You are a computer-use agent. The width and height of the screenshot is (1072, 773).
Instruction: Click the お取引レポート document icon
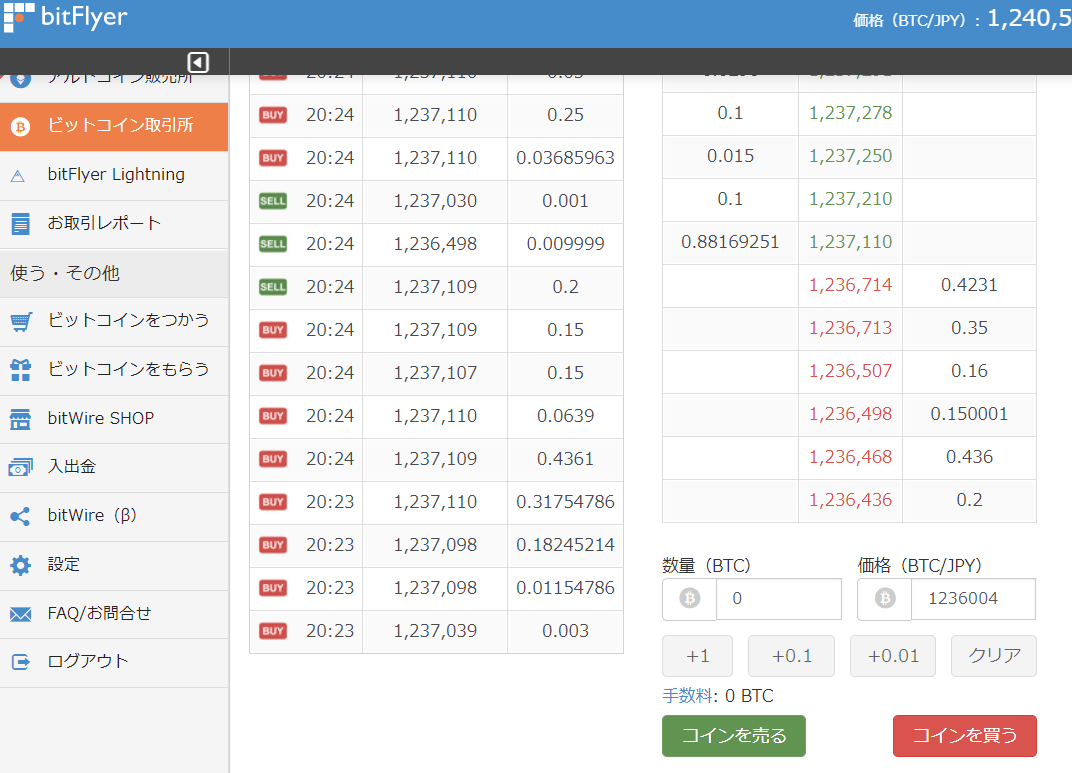point(21,223)
